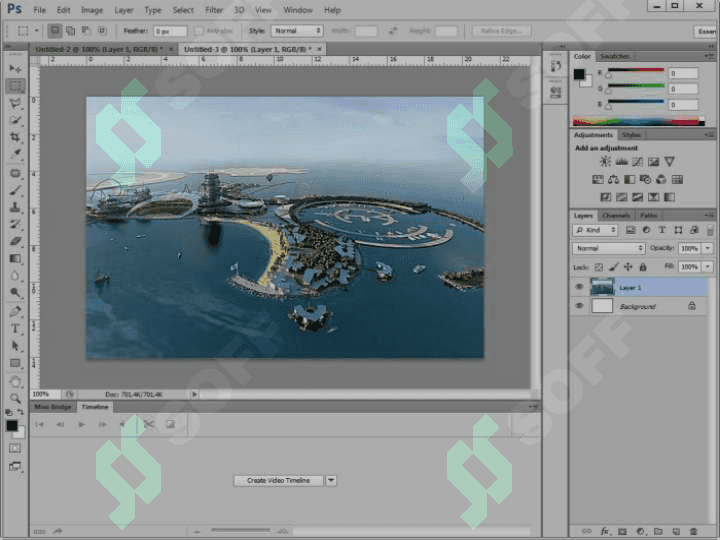This screenshot has height=540, width=720.
Task: Add a Vibrance adjustment
Action: tap(669, 162)
